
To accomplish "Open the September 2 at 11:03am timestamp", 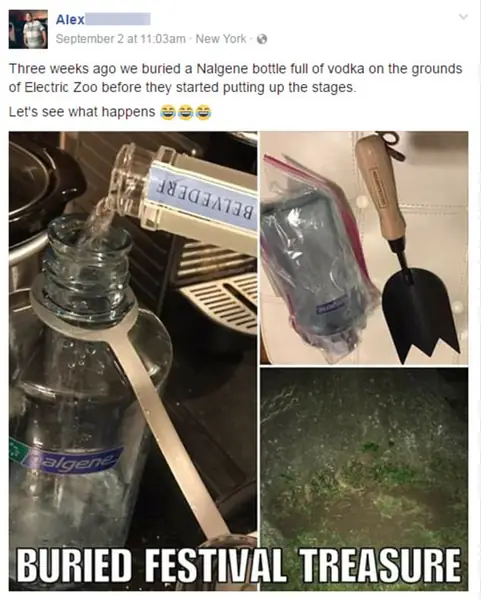I will pyautogui.click(x=121, y=39).
